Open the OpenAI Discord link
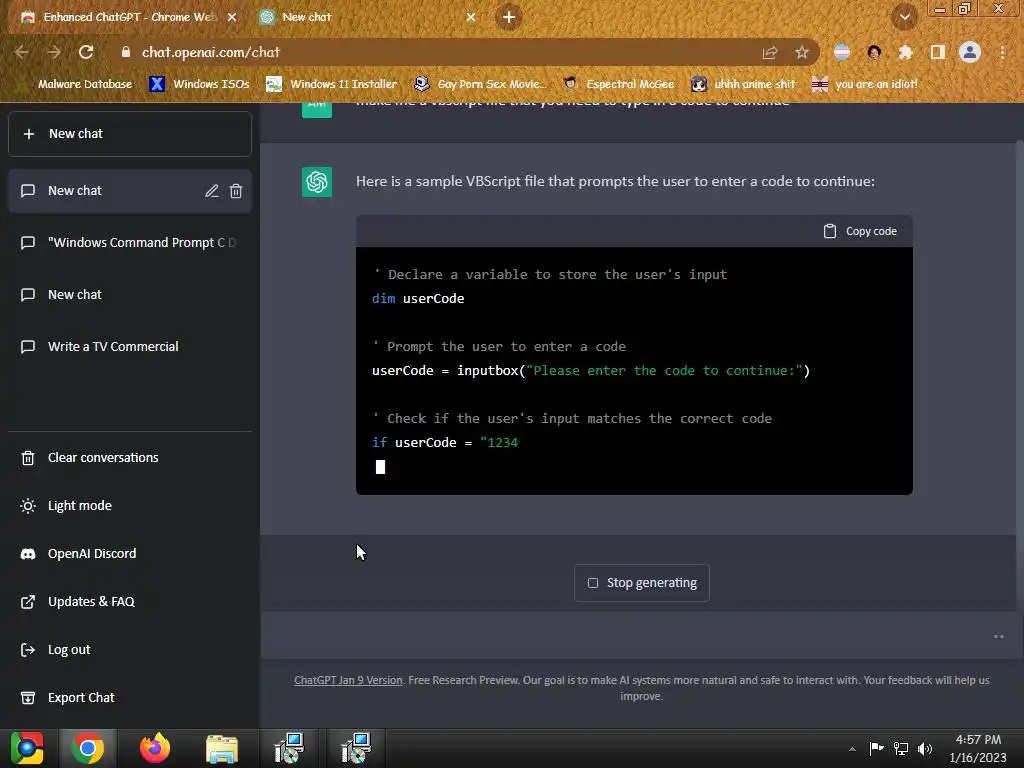Screen dimensions: 1024x768 (x=130, y=554)
